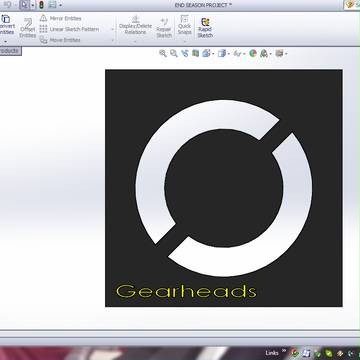360x360 pixels.
Task: Click the Apply Scene icon
Action: click(264, 53)
